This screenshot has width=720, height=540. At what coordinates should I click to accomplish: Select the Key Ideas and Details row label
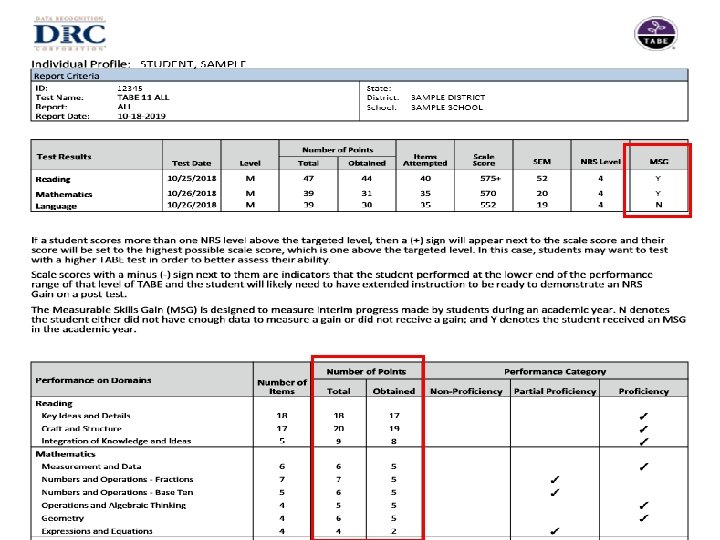click(x=86, y=416)
